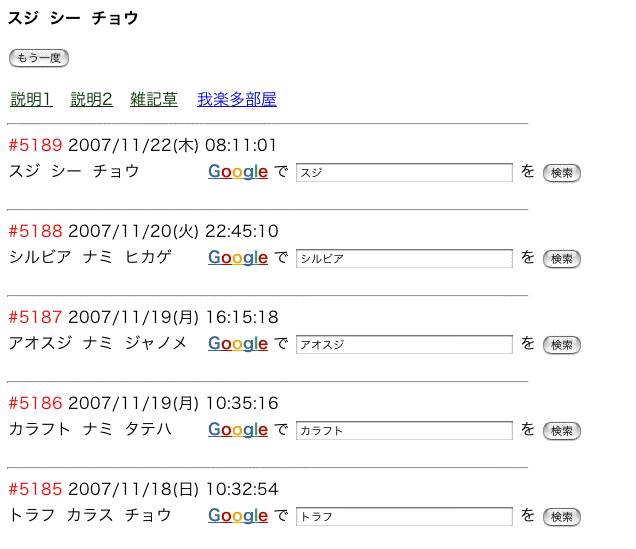Click the Google logo in entry #5188
The height and width of the screenshot is (549, 636).
click(x=238, y=258)
